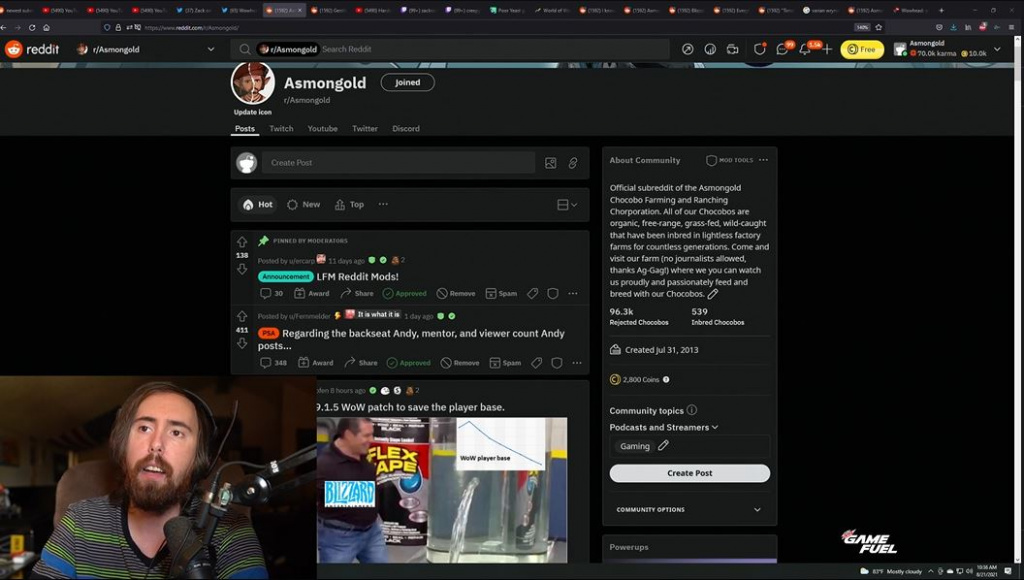Image resolution: width=1024 pixels, height=580 pixels.
Task: Click the Reddit logo
Action: [x=32, y=49]
